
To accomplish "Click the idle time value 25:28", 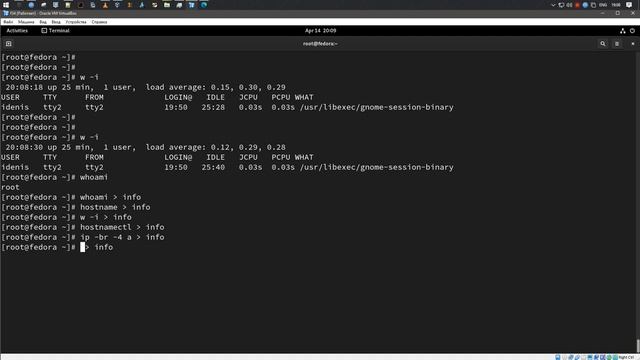I will pyautogui.click(x=213, y=107).
